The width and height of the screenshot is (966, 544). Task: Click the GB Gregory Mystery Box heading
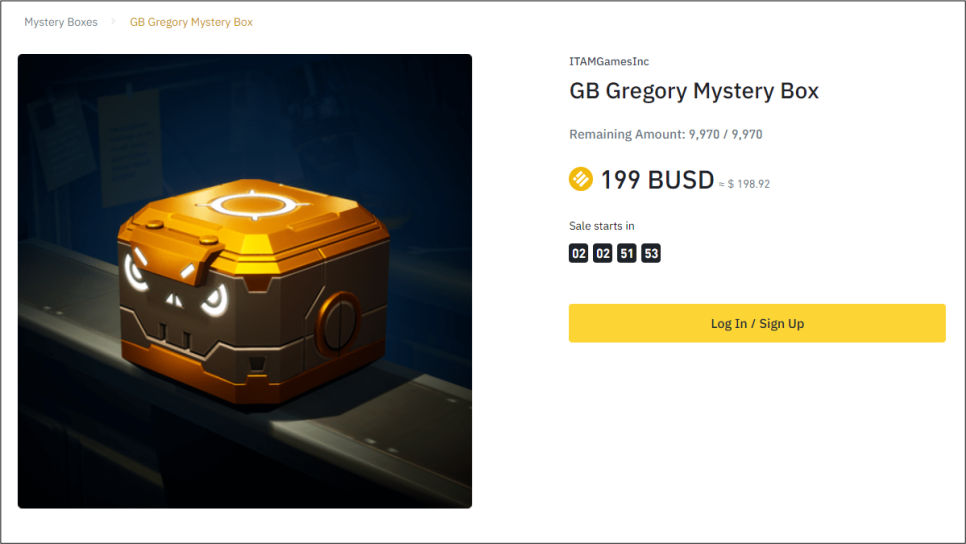[694, 91]
